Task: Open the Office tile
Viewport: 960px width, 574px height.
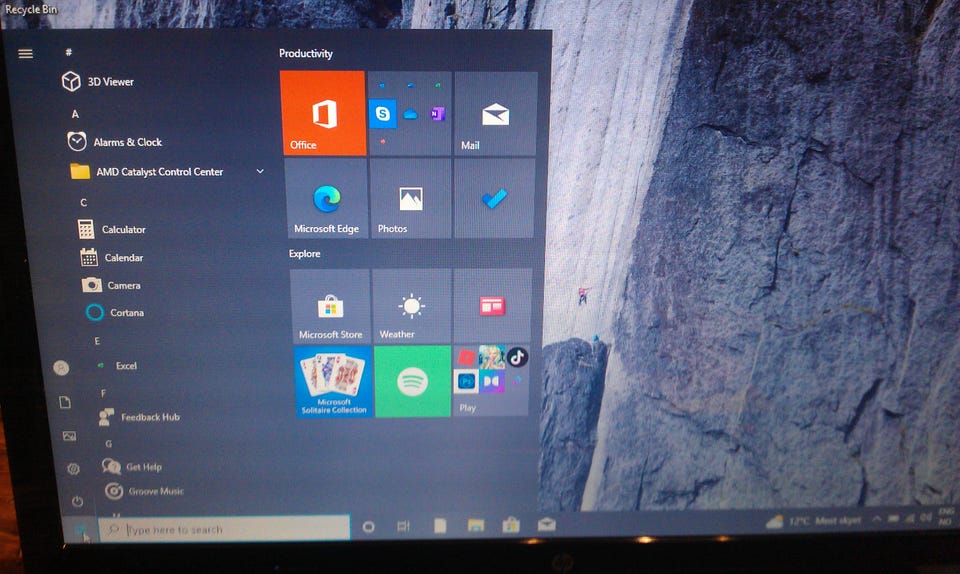Action: [x=323, y=113]
